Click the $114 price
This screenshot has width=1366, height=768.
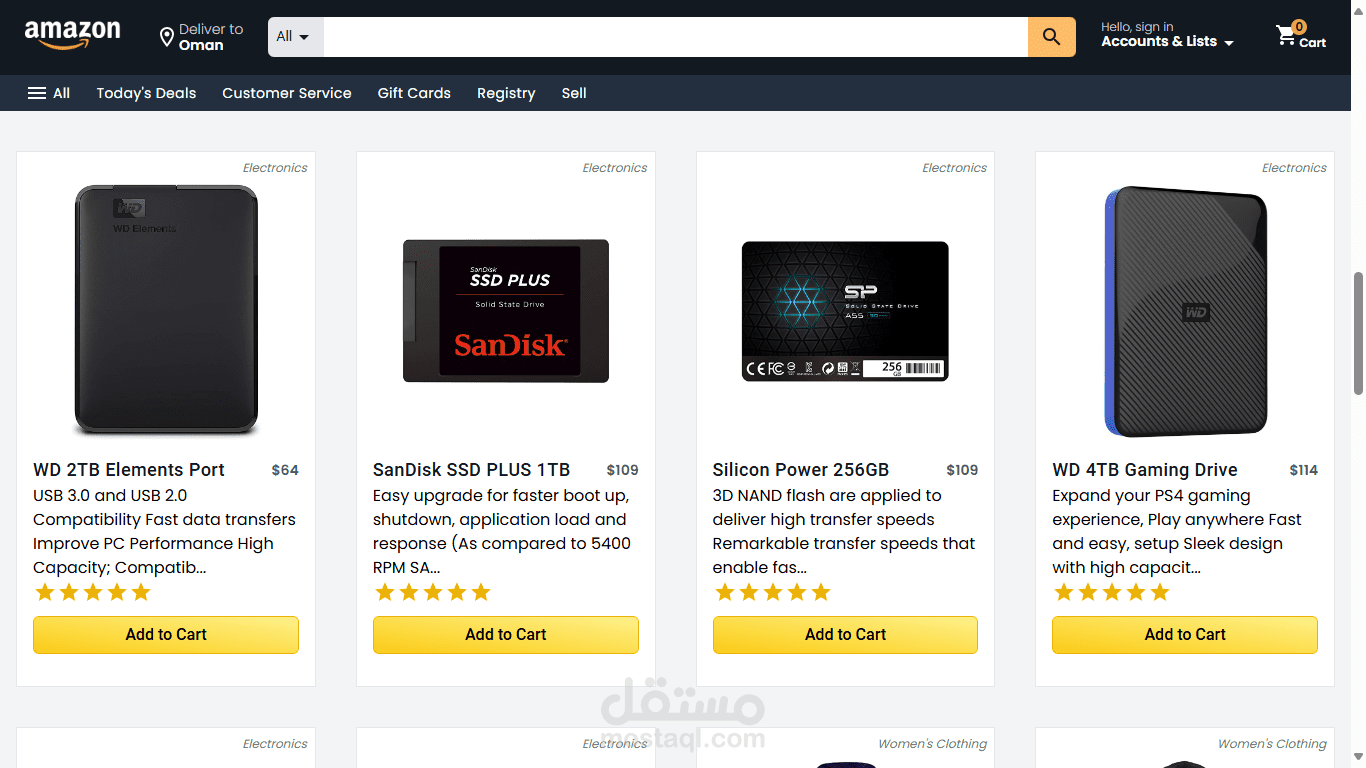[1304, 470]
